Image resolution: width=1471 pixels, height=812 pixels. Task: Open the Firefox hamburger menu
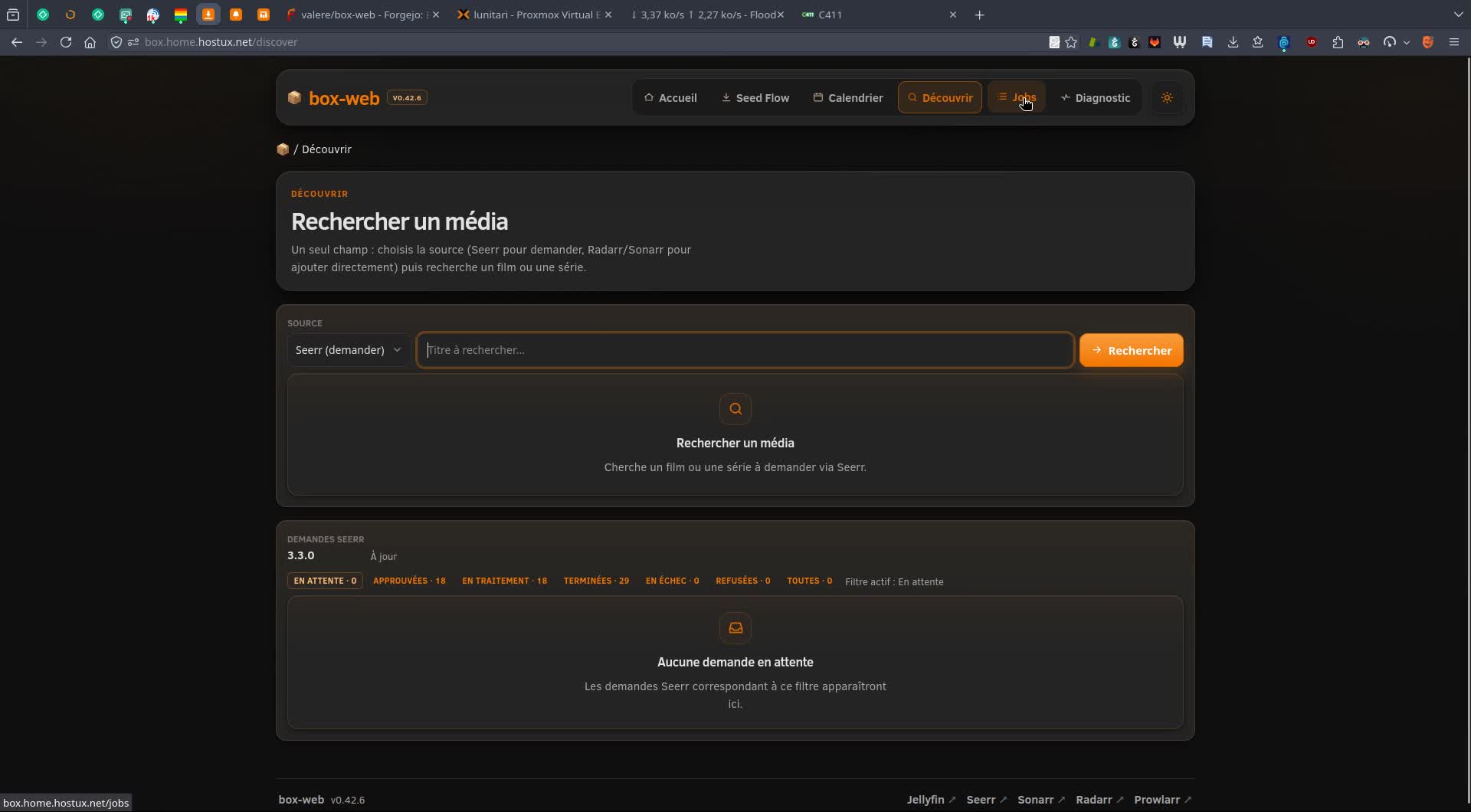(x=1453, y=42)
